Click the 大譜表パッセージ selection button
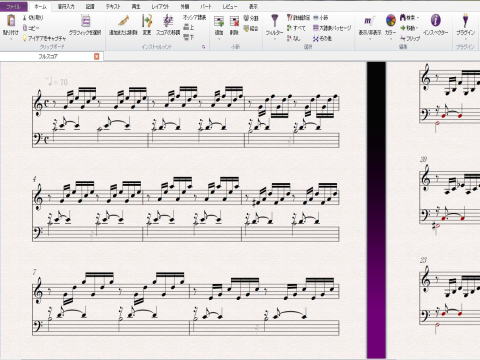 point(332,28)
